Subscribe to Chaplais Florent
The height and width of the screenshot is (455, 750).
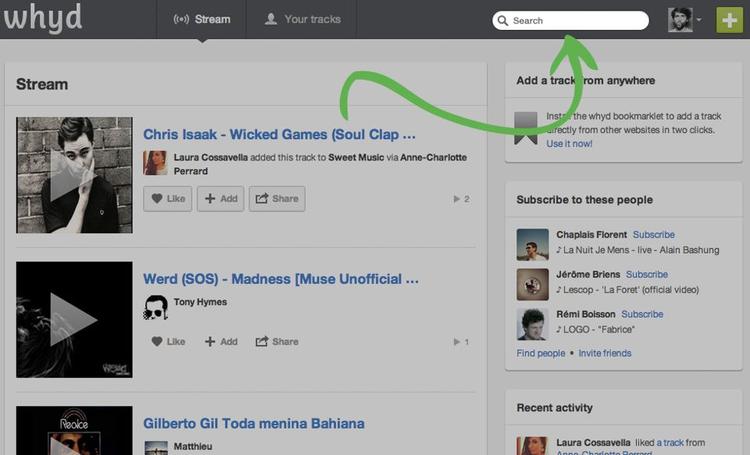tap(653, 235)
